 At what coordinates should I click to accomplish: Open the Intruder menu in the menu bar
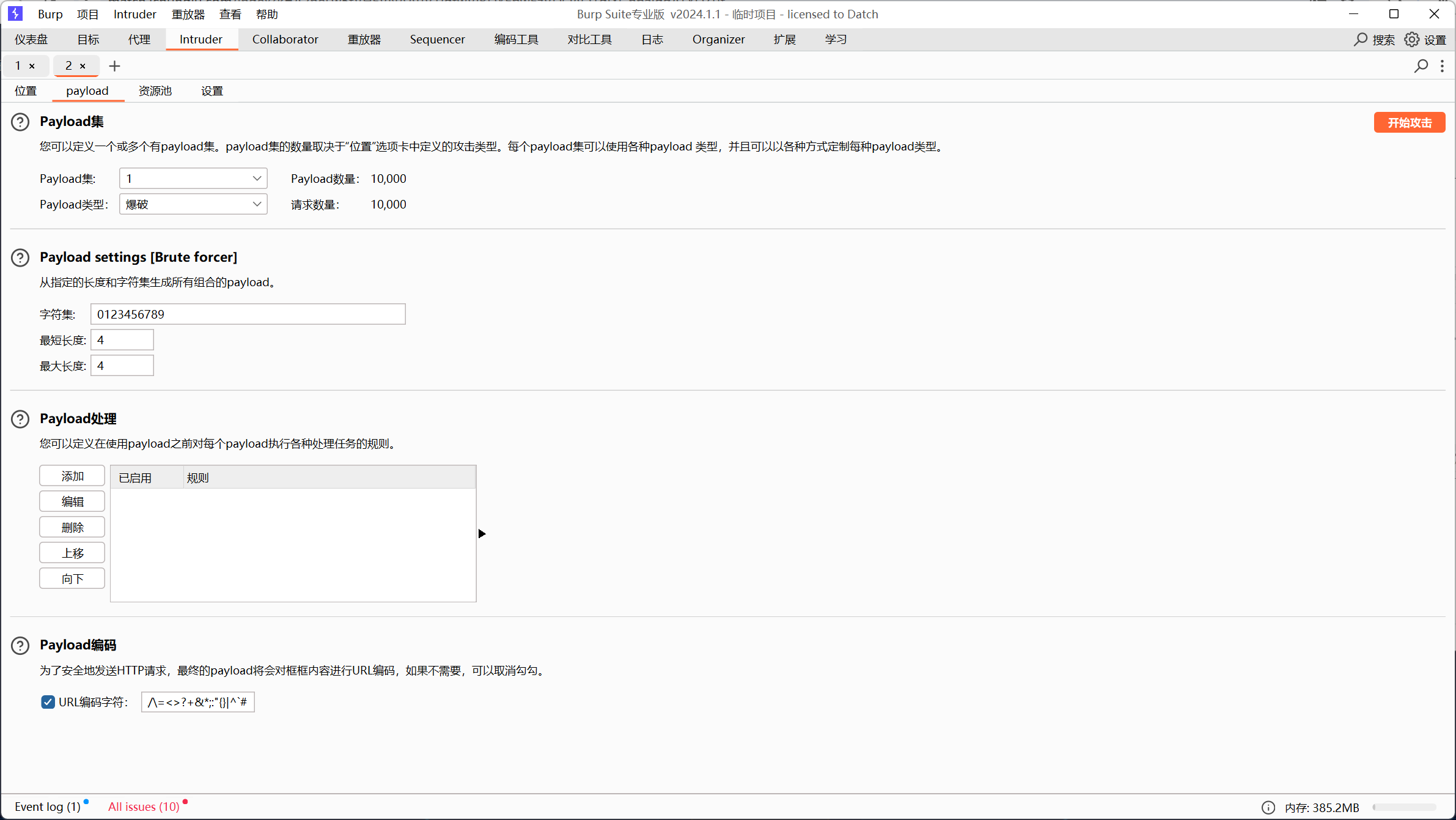click(134, 14)
